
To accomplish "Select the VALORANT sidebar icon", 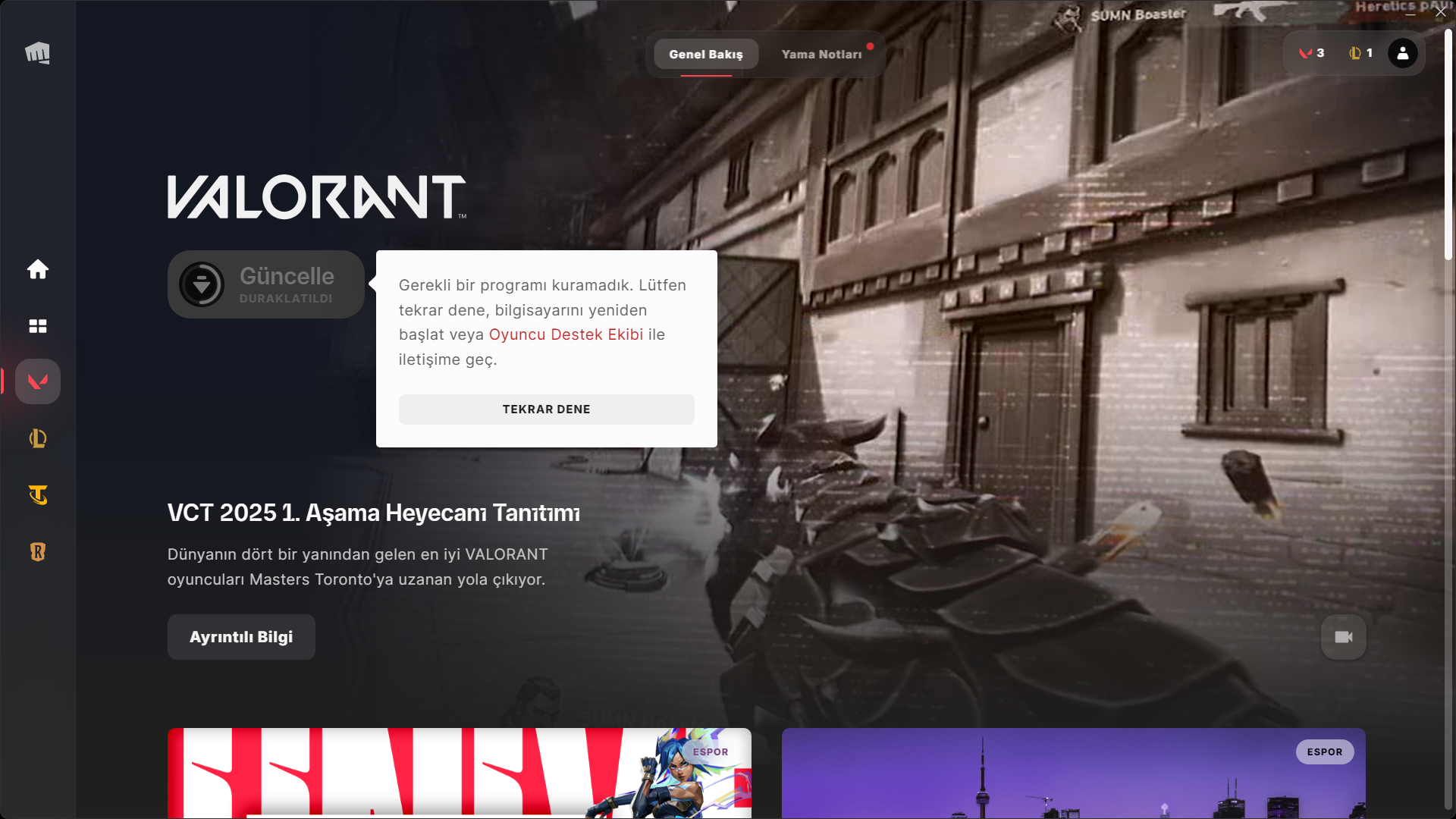I will coord(38,381).
